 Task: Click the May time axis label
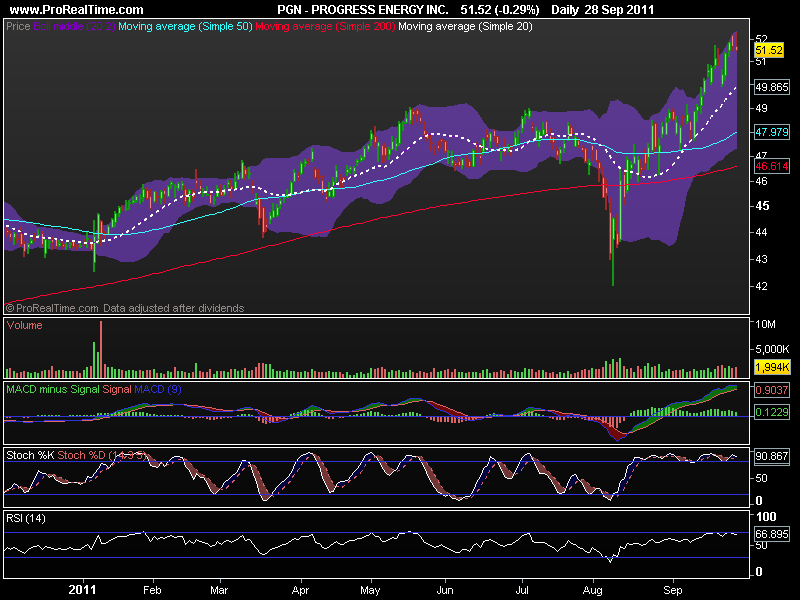[x=370, y=590]
